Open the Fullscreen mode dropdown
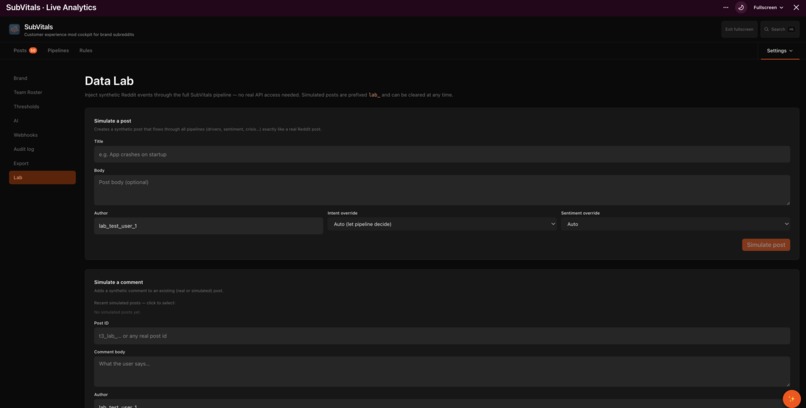Screen dimensions: 806x408 click(x=768, y=8)
